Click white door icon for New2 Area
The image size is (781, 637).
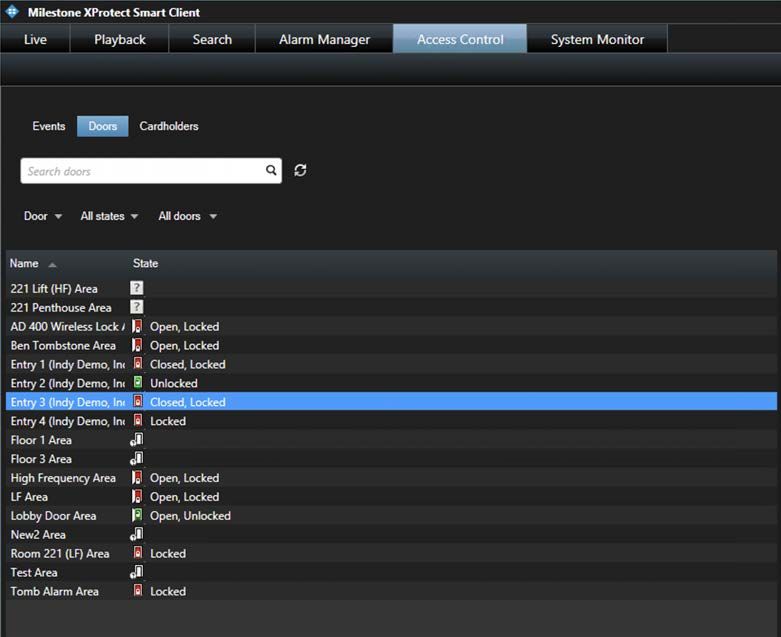(x=137, y=534)
